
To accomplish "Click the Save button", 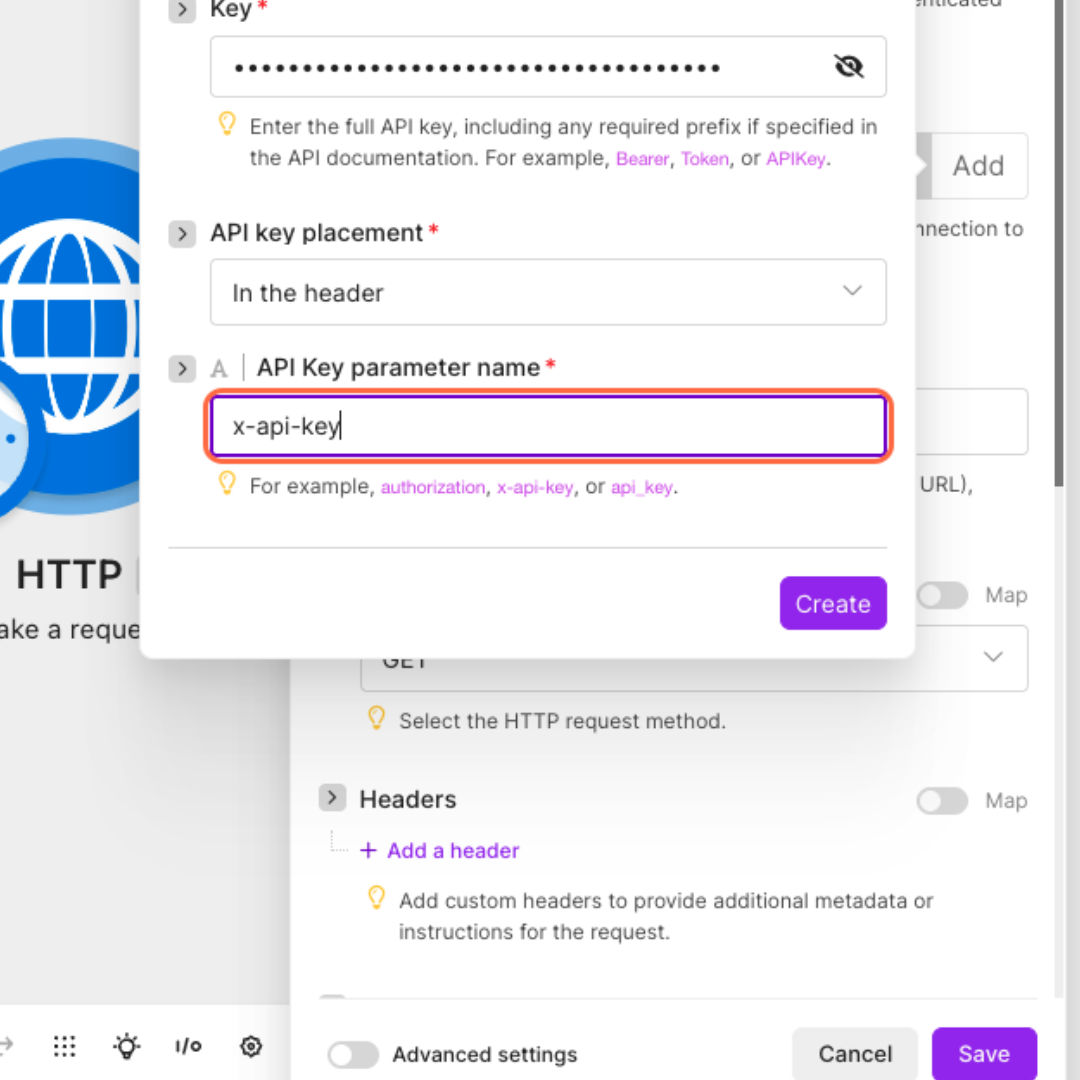I will point(984,1054).
